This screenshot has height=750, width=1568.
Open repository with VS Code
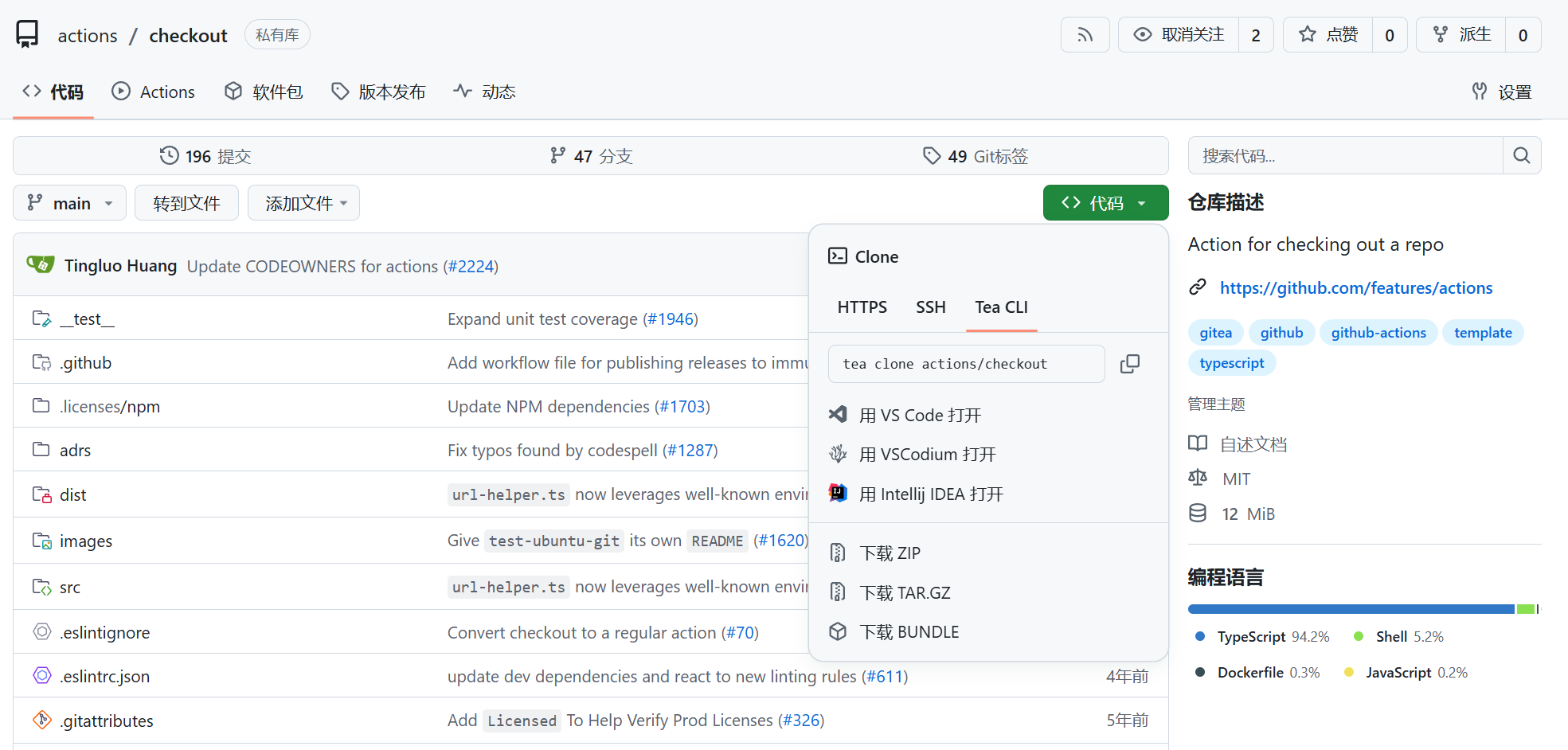[920, 415]
